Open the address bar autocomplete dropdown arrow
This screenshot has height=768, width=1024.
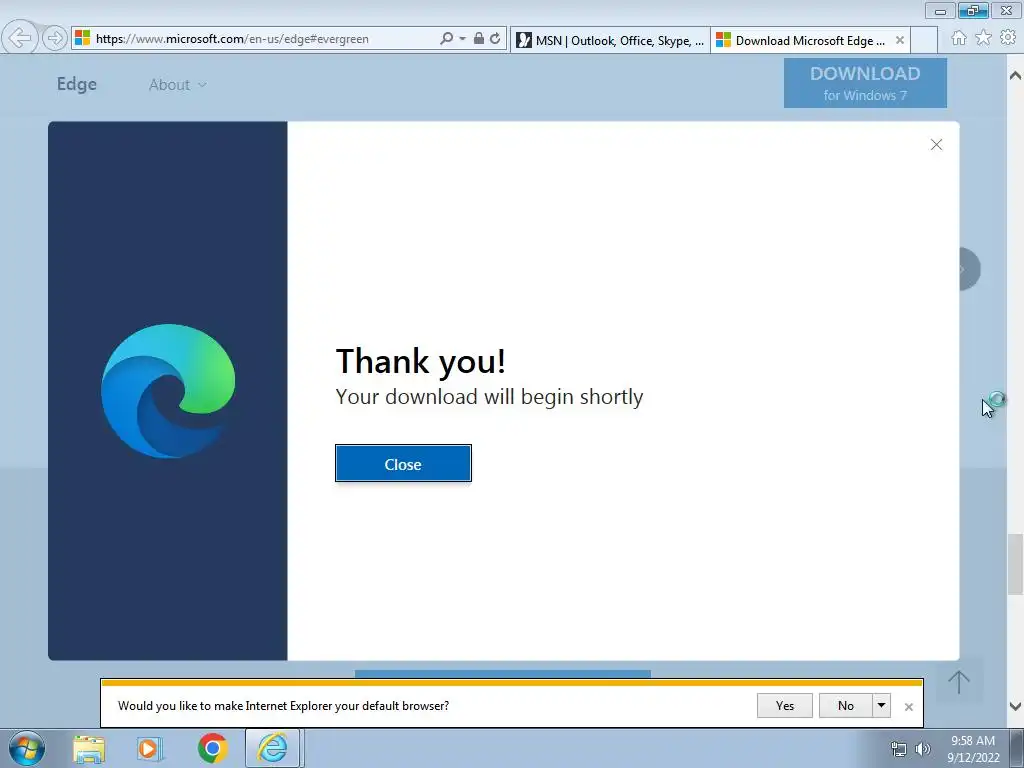click(x=462, y=39)
